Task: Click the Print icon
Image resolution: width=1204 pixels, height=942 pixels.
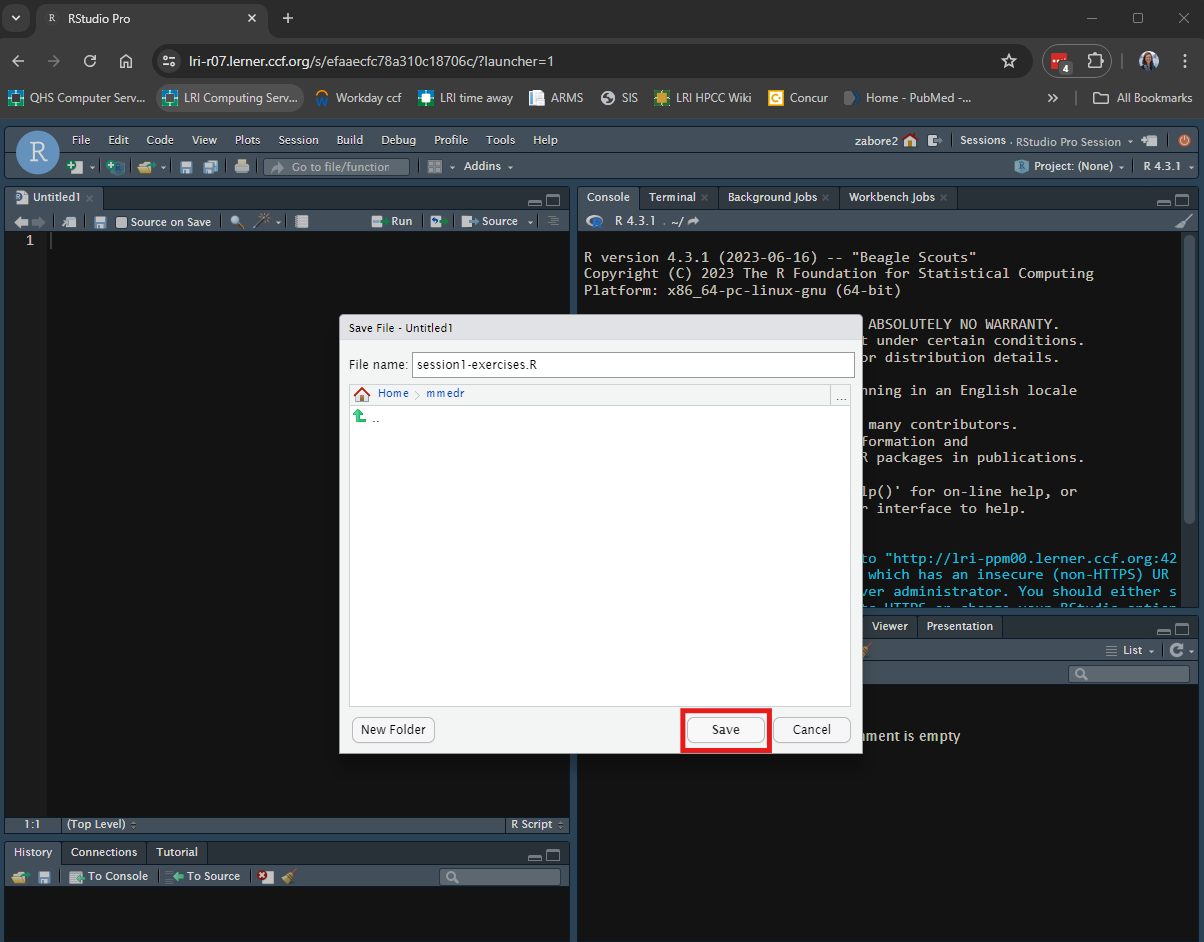Action: coord(242,167)
